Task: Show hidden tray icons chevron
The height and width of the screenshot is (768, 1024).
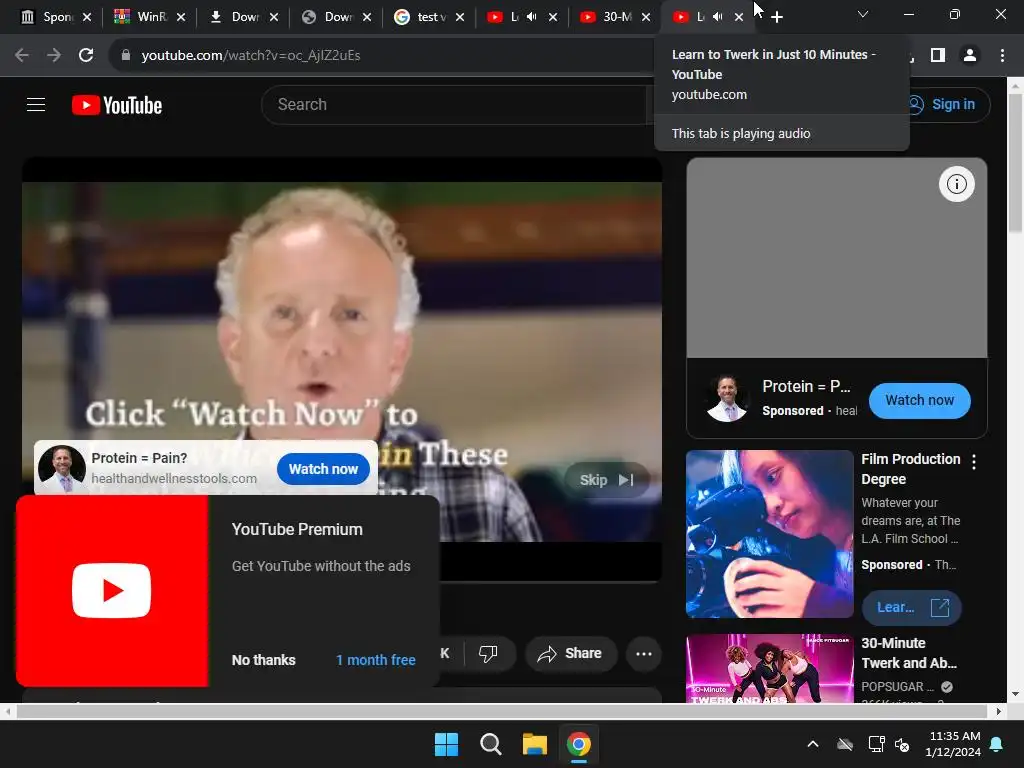Action: click(813, 744)
